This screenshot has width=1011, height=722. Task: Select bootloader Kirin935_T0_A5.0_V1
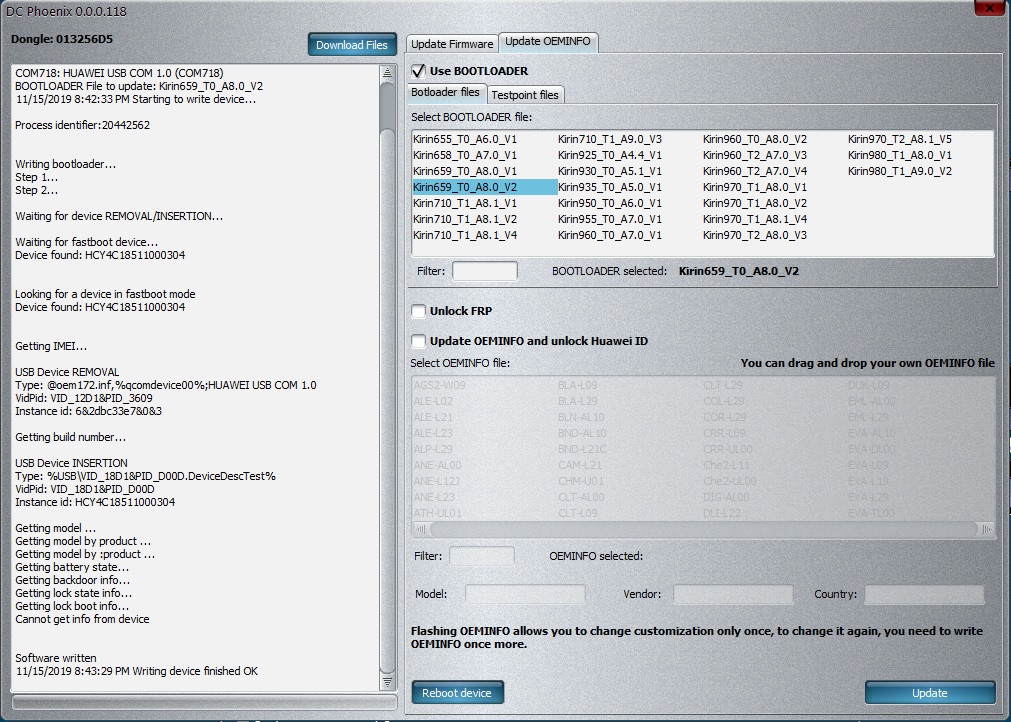[610, 187]
